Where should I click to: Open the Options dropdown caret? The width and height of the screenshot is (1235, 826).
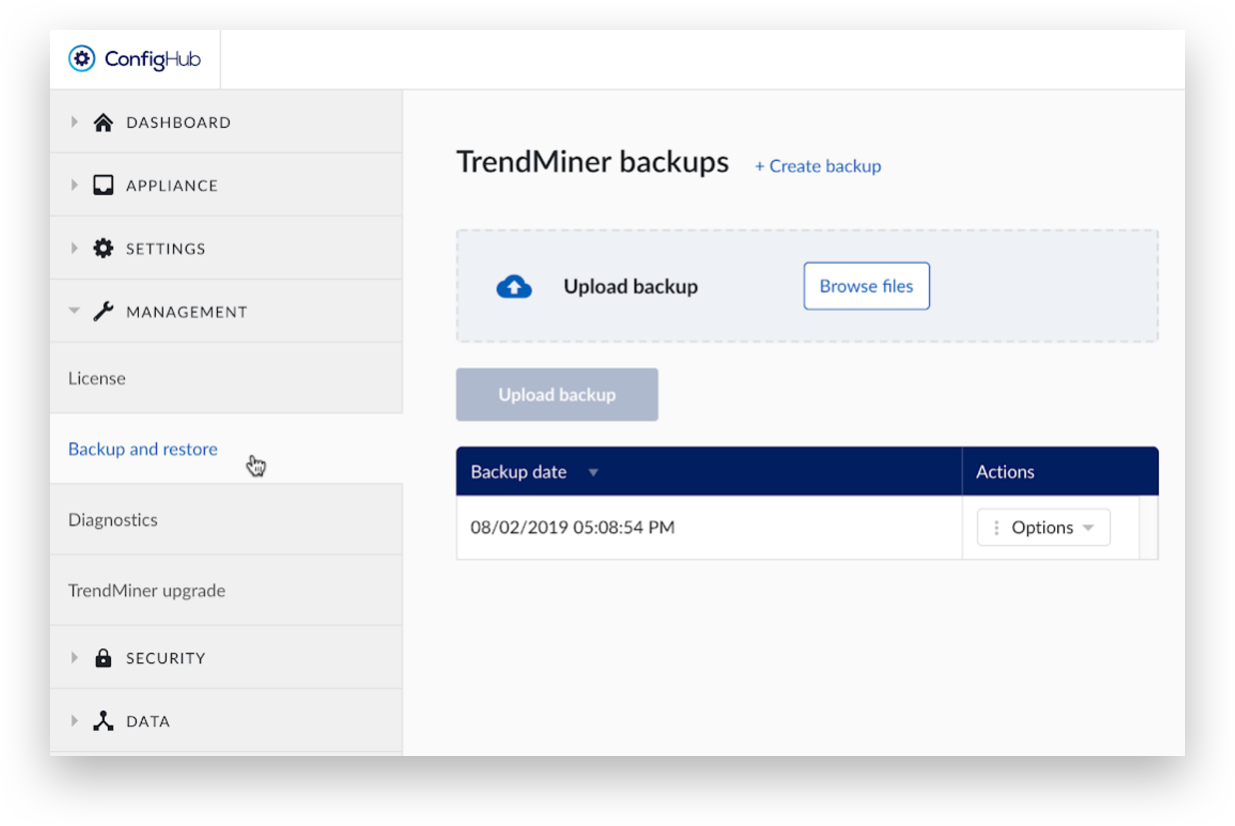coord(1088,528)
